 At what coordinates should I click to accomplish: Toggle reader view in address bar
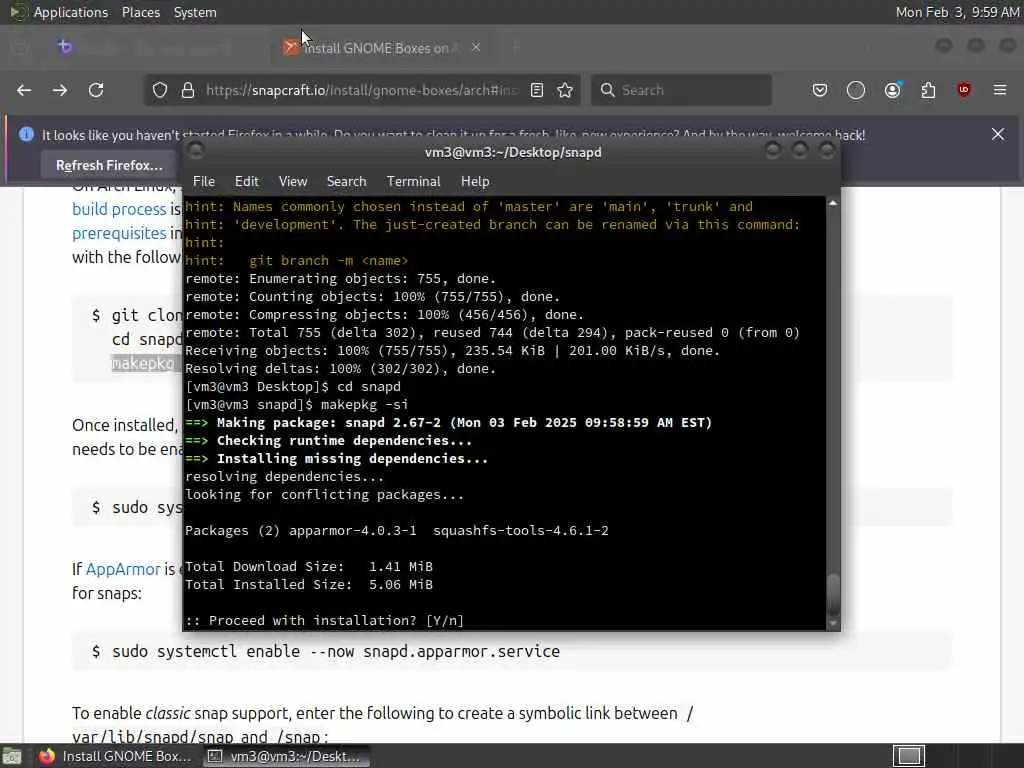(537, 90)
